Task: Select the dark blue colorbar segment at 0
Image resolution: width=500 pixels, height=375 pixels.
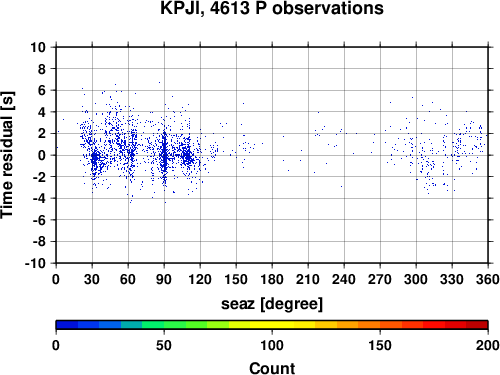Action: tap(67, 325)
